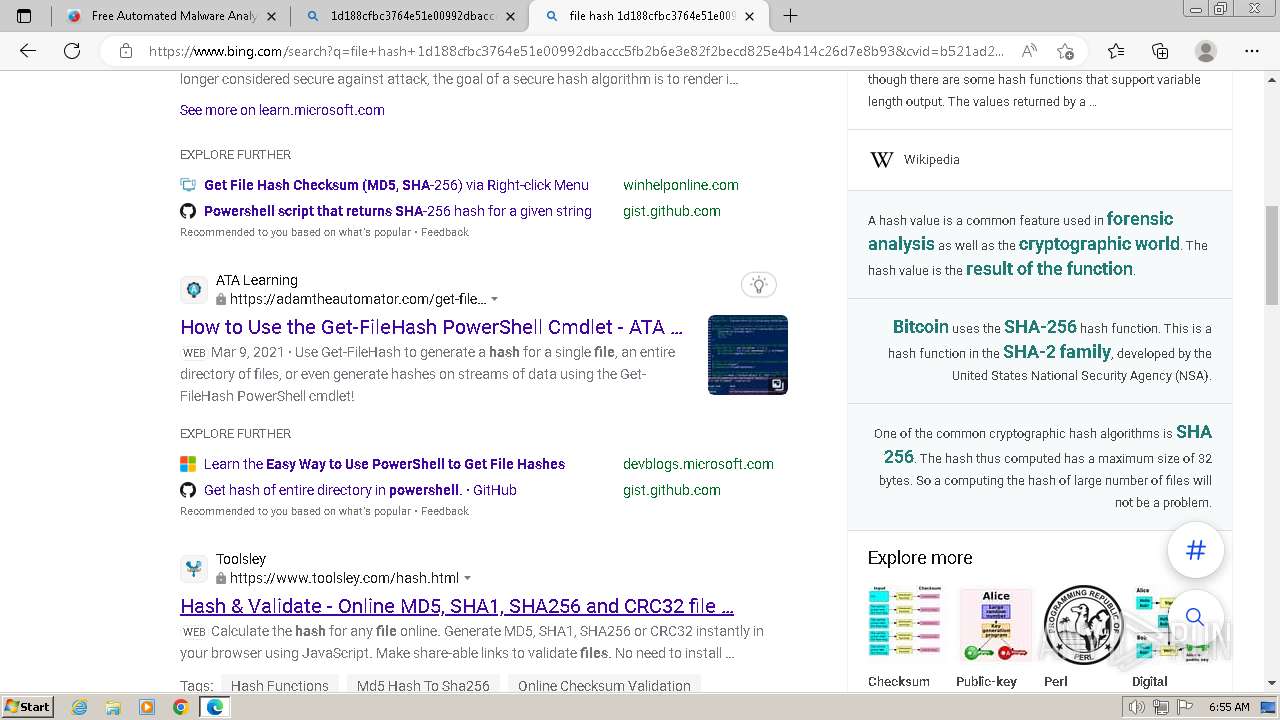Image resolution: width=1280 pixels, height=720 pixels.
Task: Open How to Use the Get-FileHash PowerShell Cmdlet
Action: coord(431,327)
